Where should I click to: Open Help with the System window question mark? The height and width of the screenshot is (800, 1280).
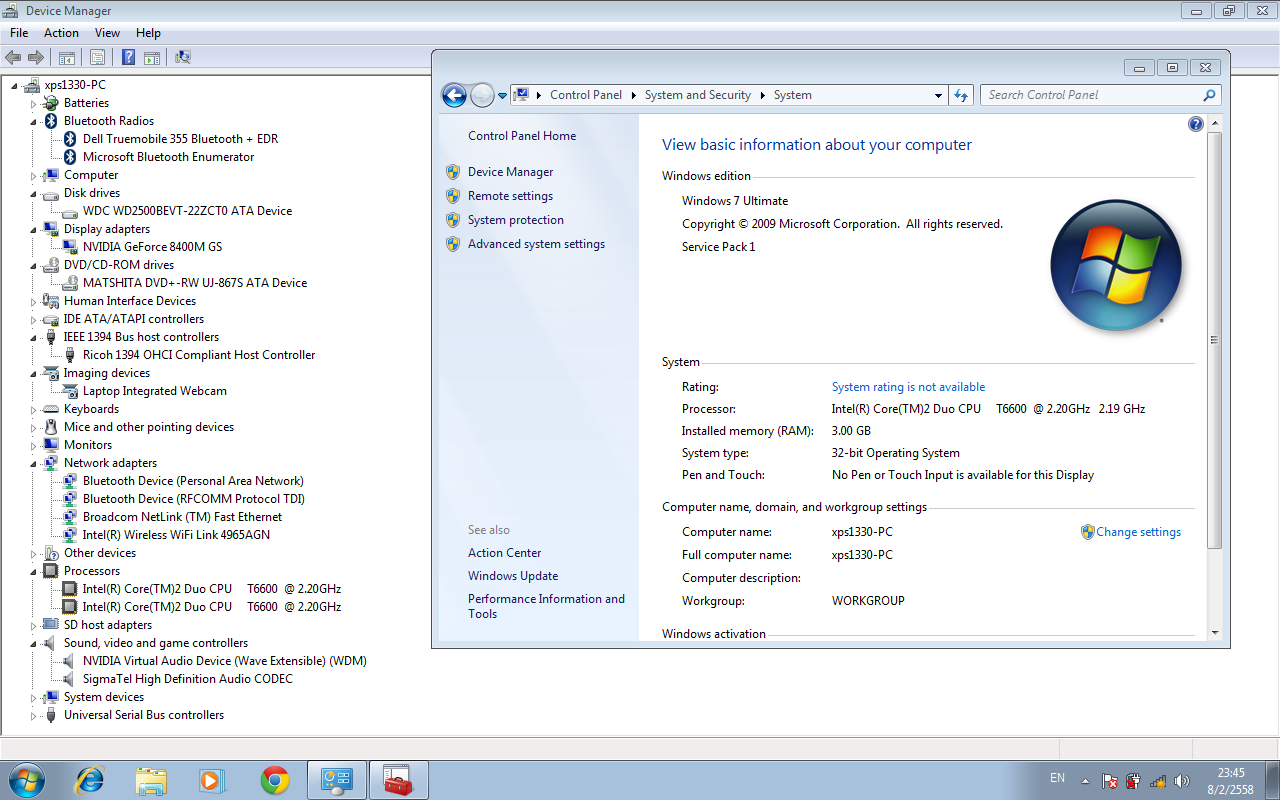coord(1195,124)
